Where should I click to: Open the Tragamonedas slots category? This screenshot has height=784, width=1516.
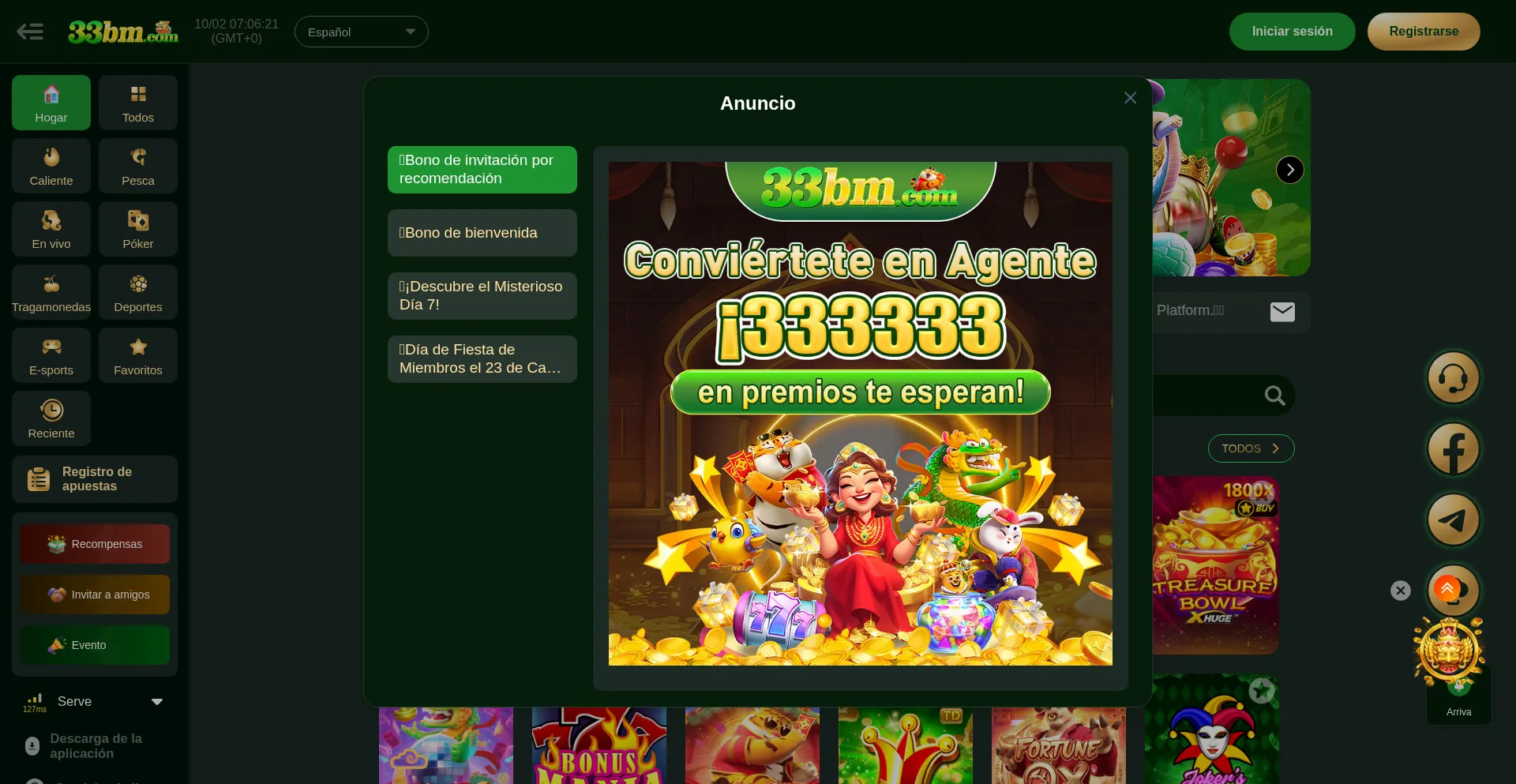[x=51, y=292]
